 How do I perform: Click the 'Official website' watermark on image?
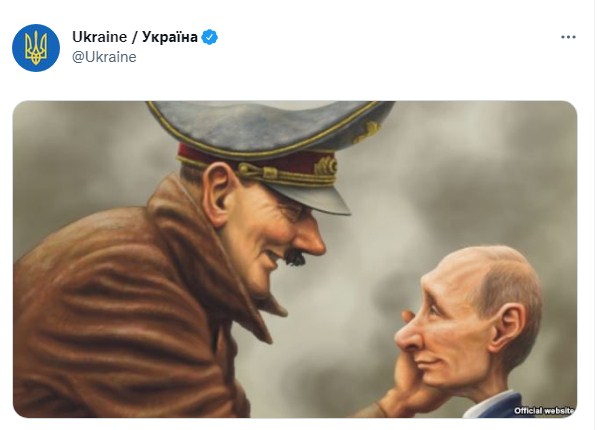click(x=544, y=411)
